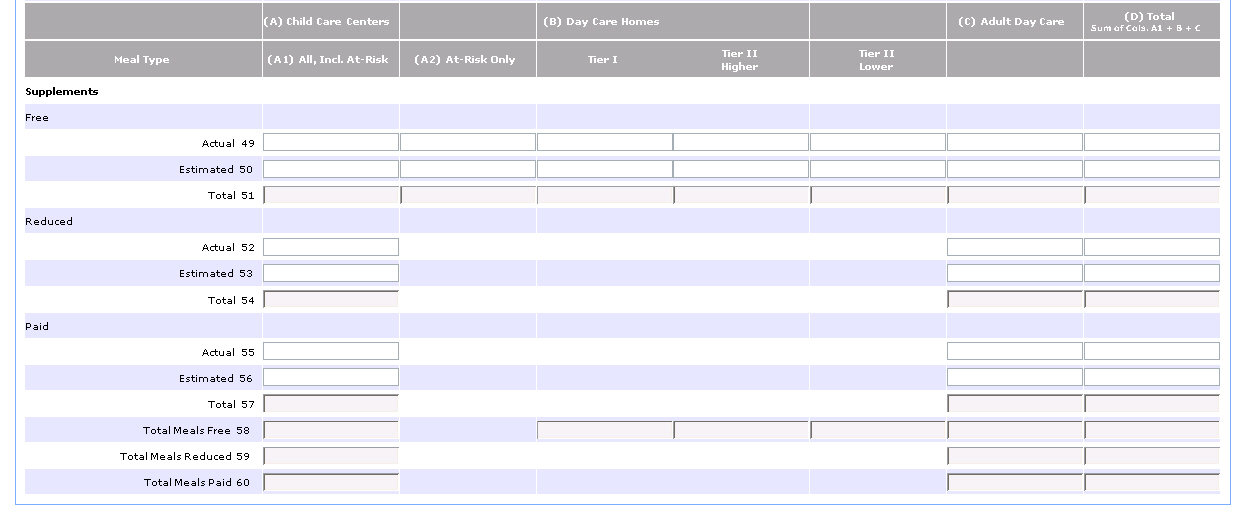The width and height of the screenshot is (1255, 523).
Task: Click Free Actual 49 field in Total column D
Action: (x=1152, y=143)
